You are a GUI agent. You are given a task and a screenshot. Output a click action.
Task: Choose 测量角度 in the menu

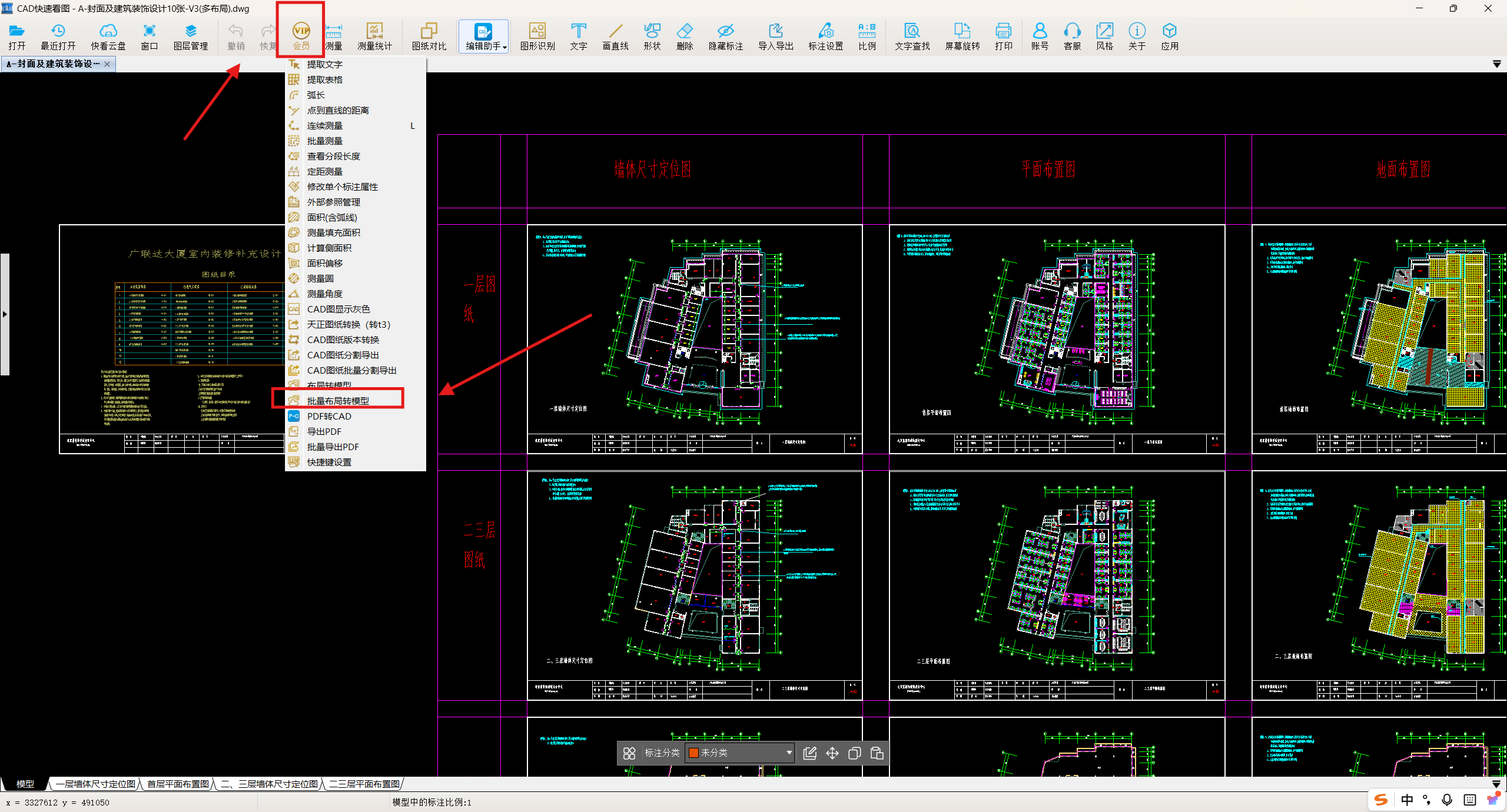click(356, 294)
